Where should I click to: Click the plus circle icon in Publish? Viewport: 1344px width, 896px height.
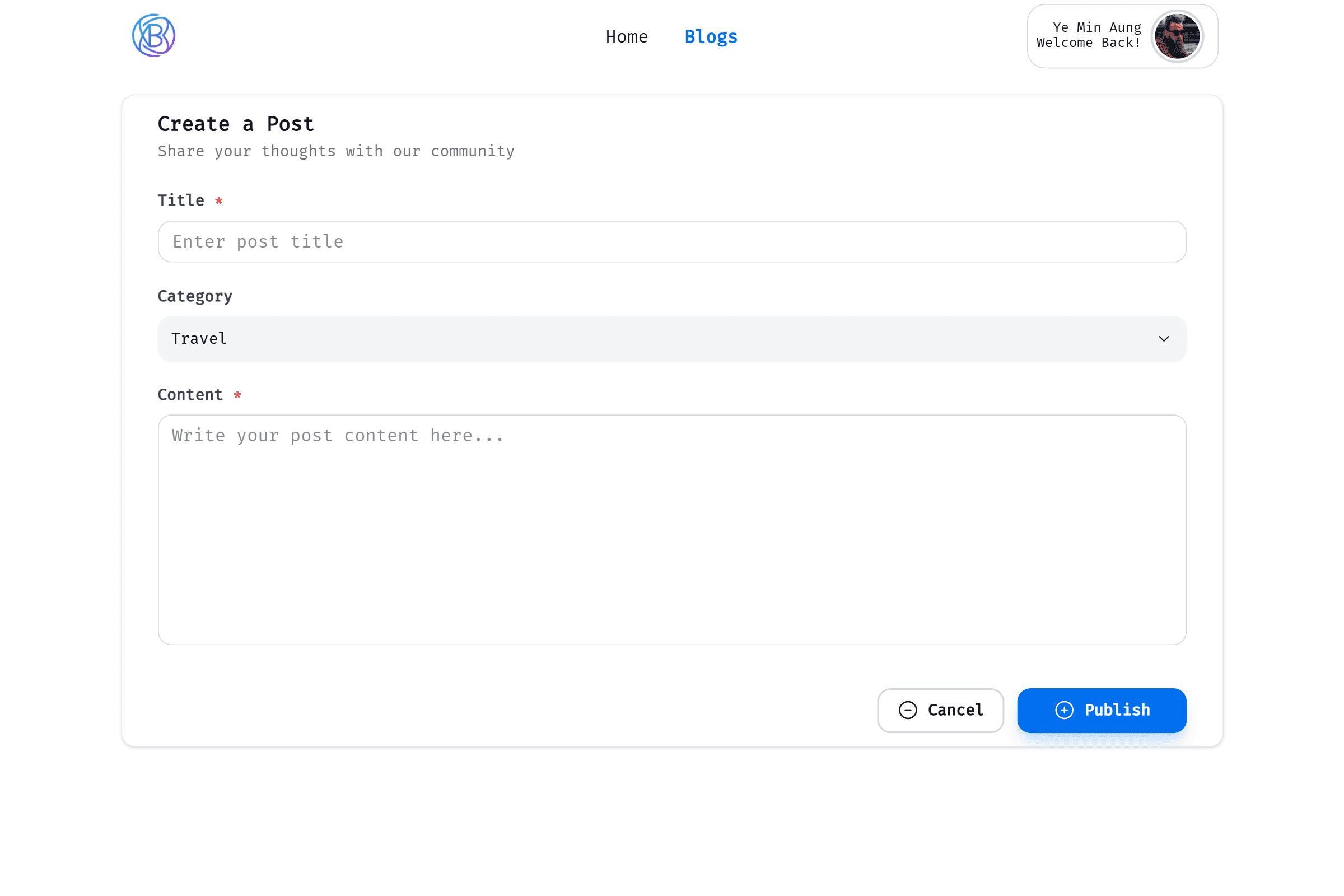pos(1064,710)
